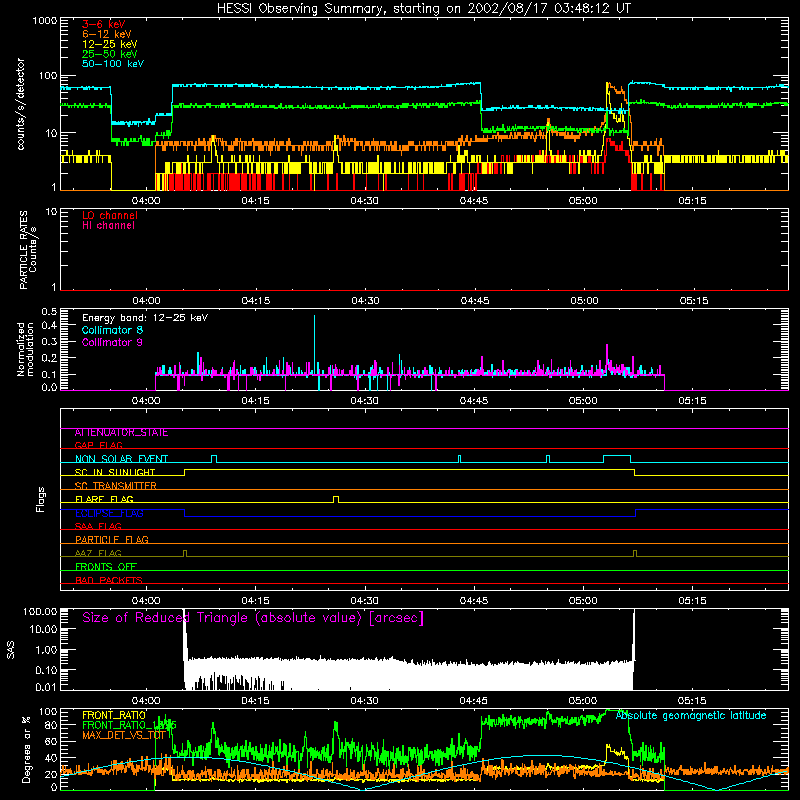800x800 pixels.
Task: Click the Collimator 9 legend label
Action: click(112, 342)
